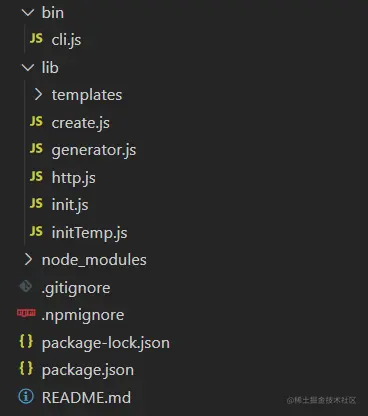This screenshot has height=416, width=368.
Task: Click the git icon next to .gitignore
Action: point(26,286)
